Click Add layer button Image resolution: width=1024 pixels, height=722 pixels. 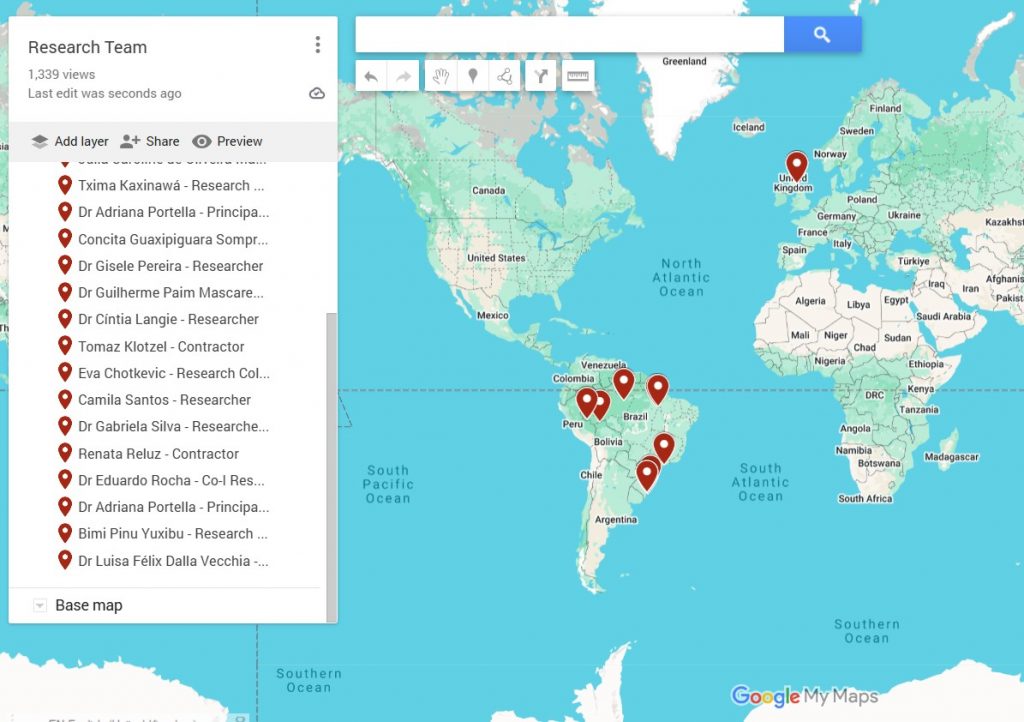[x=69, y=141]
